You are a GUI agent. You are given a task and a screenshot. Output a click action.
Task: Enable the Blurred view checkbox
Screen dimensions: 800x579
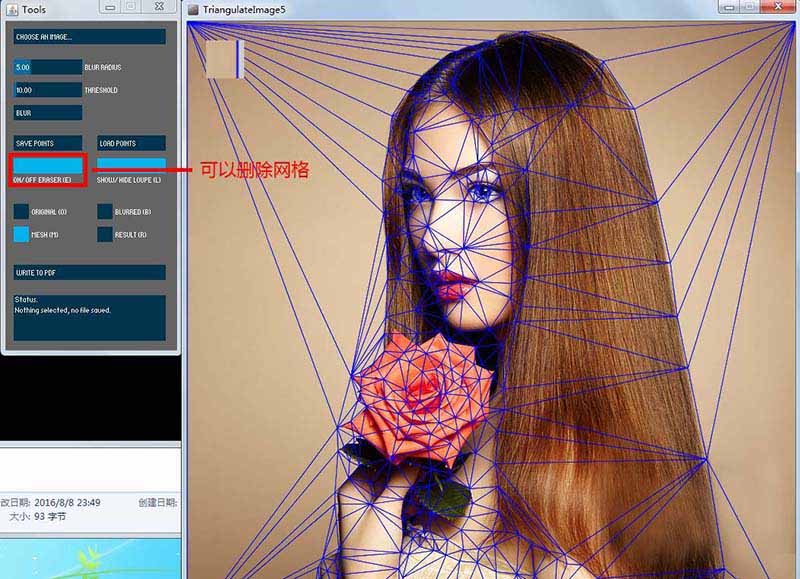pyautogui.click(x=105, y=211)
